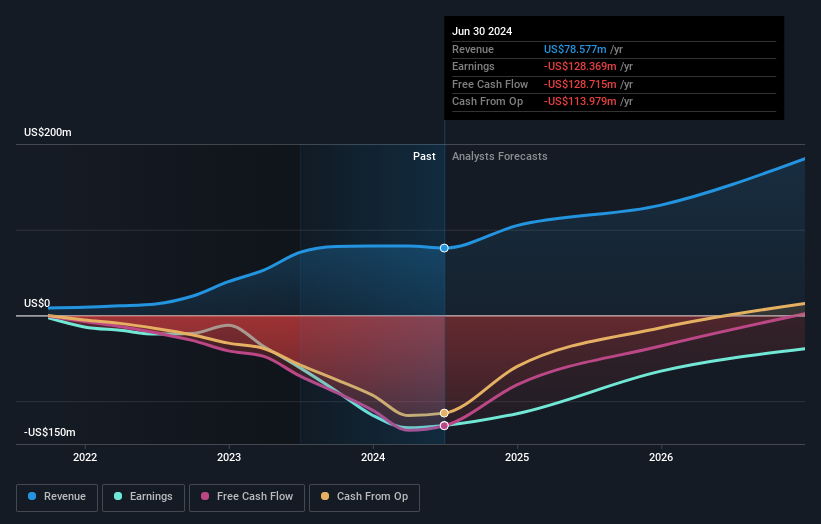Click the -US$150m y-axis label
The image size is (821, 524).
50,432
